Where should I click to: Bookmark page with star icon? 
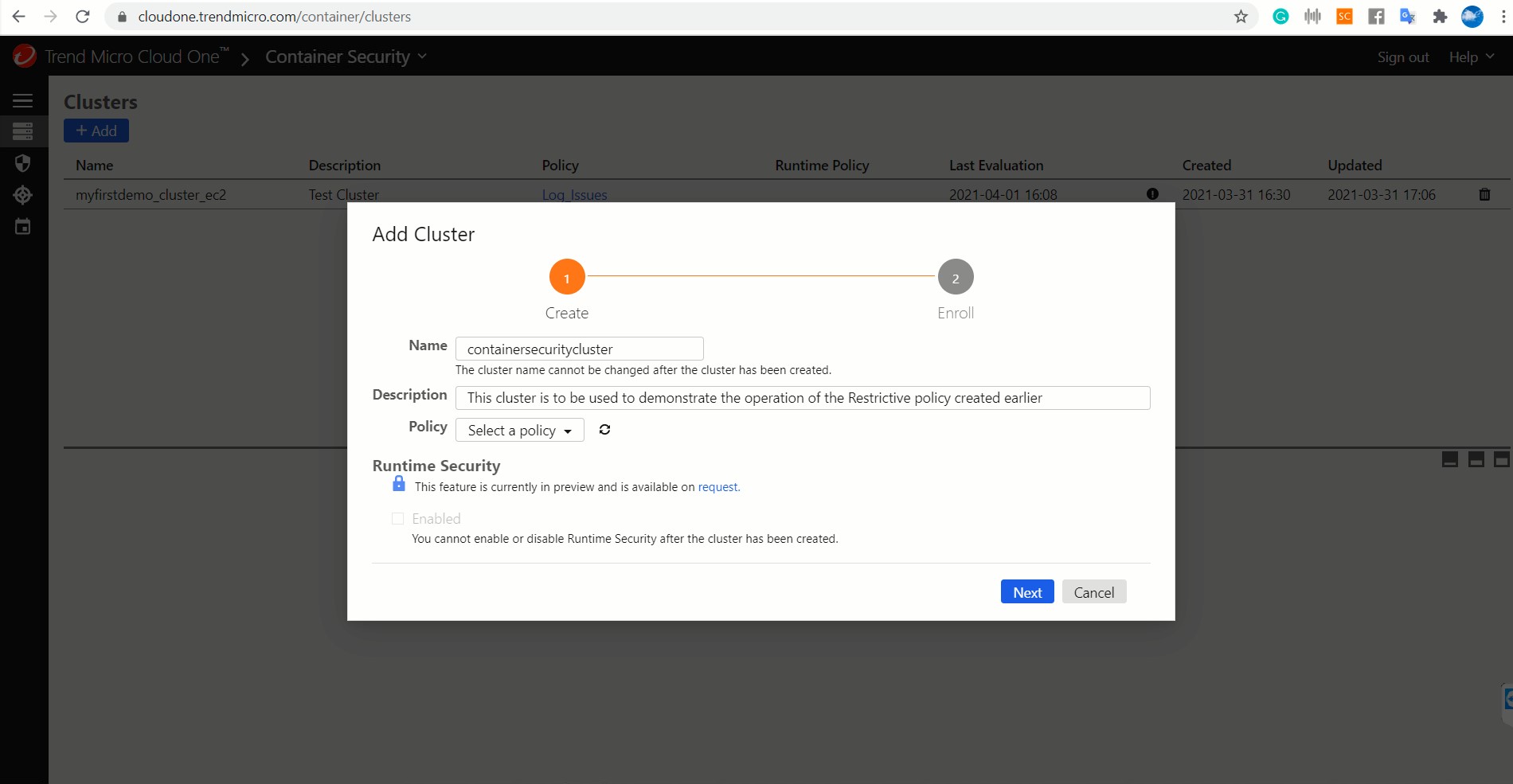(1241, 17)
